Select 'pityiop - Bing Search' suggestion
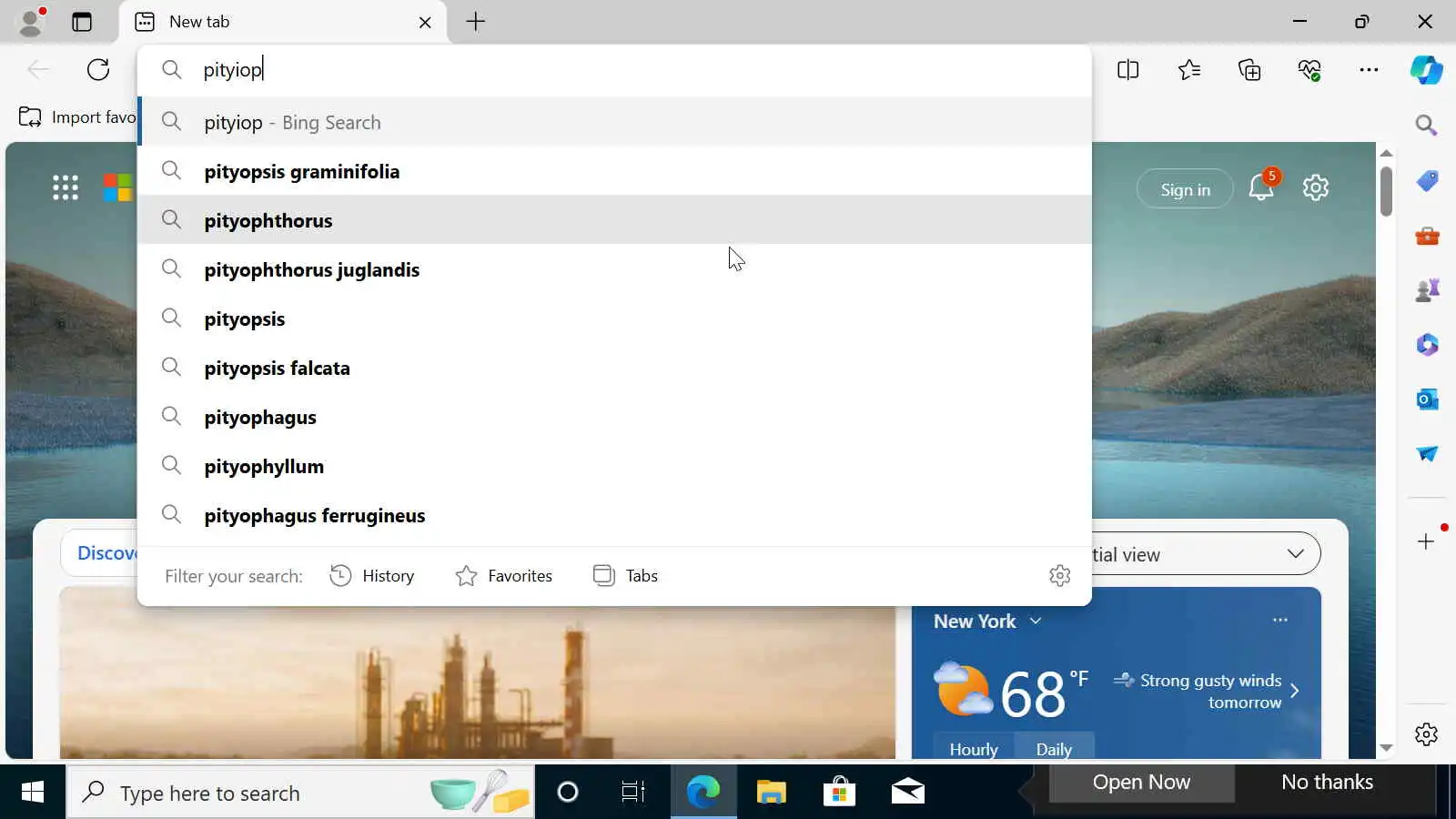Viewport: 1456px width, 819px height. point(614,122)
